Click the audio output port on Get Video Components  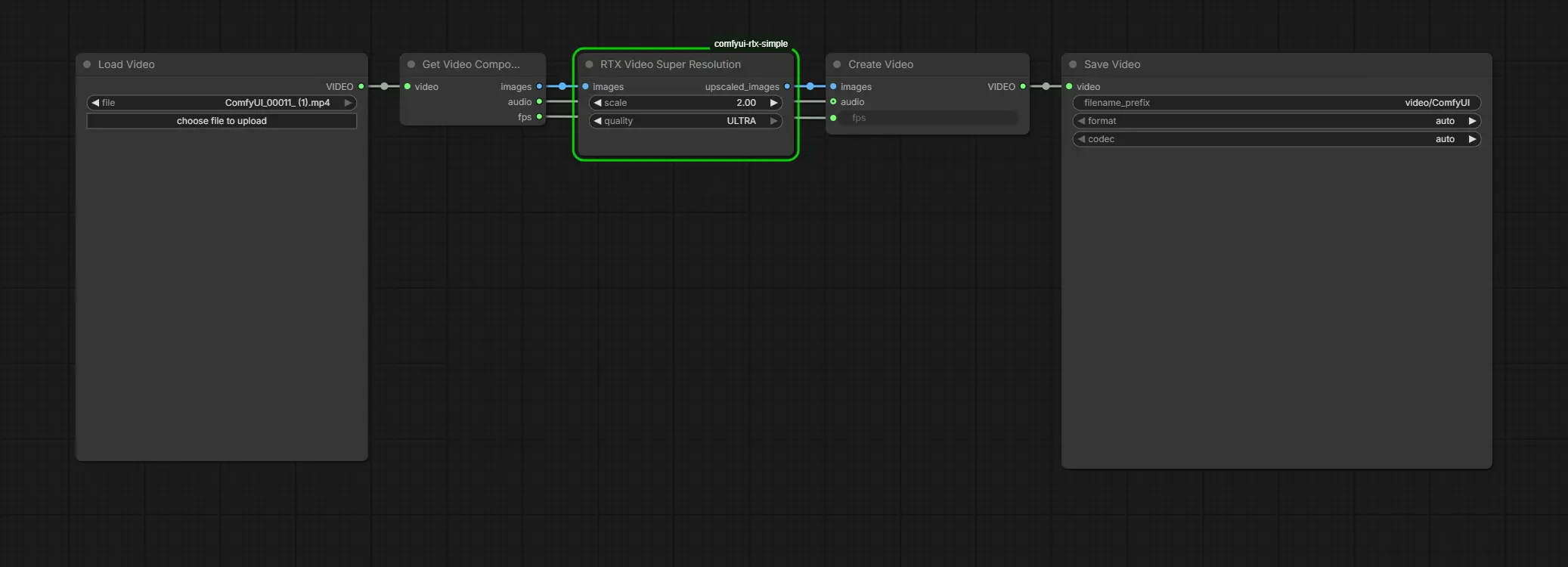(x=539, y=102)
